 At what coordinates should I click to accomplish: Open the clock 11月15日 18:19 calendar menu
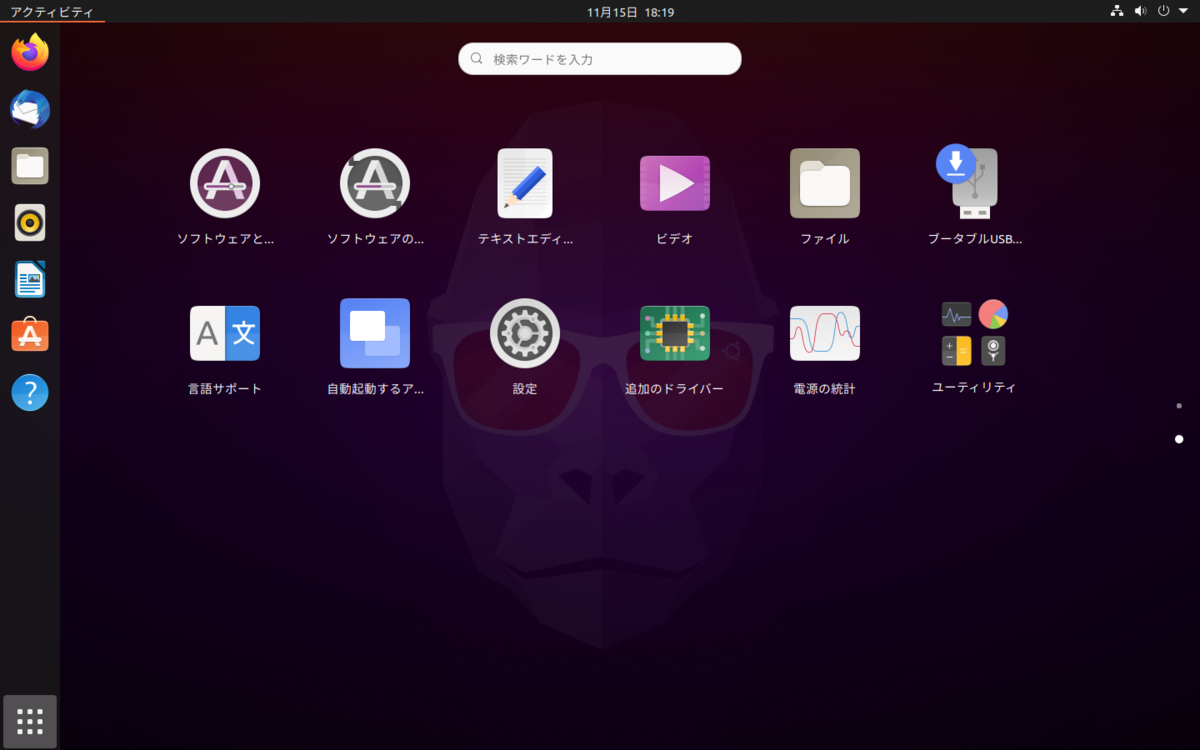coord(630,12)
